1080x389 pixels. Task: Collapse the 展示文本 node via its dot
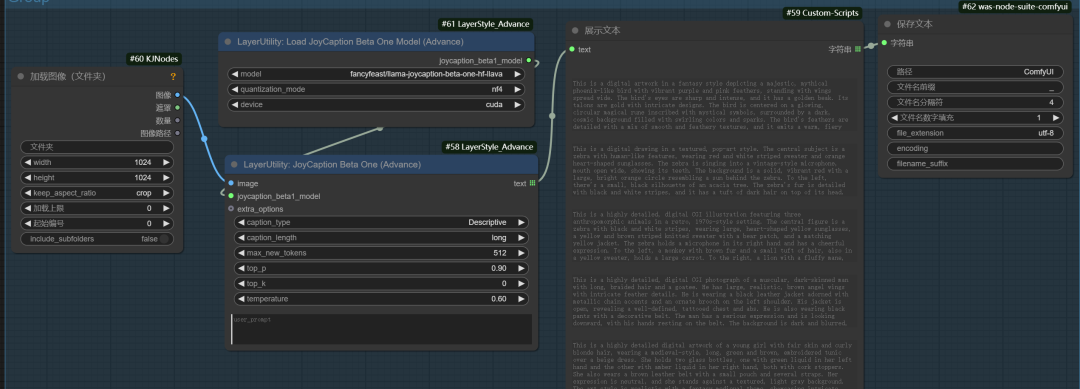click(x=575, y=30)
